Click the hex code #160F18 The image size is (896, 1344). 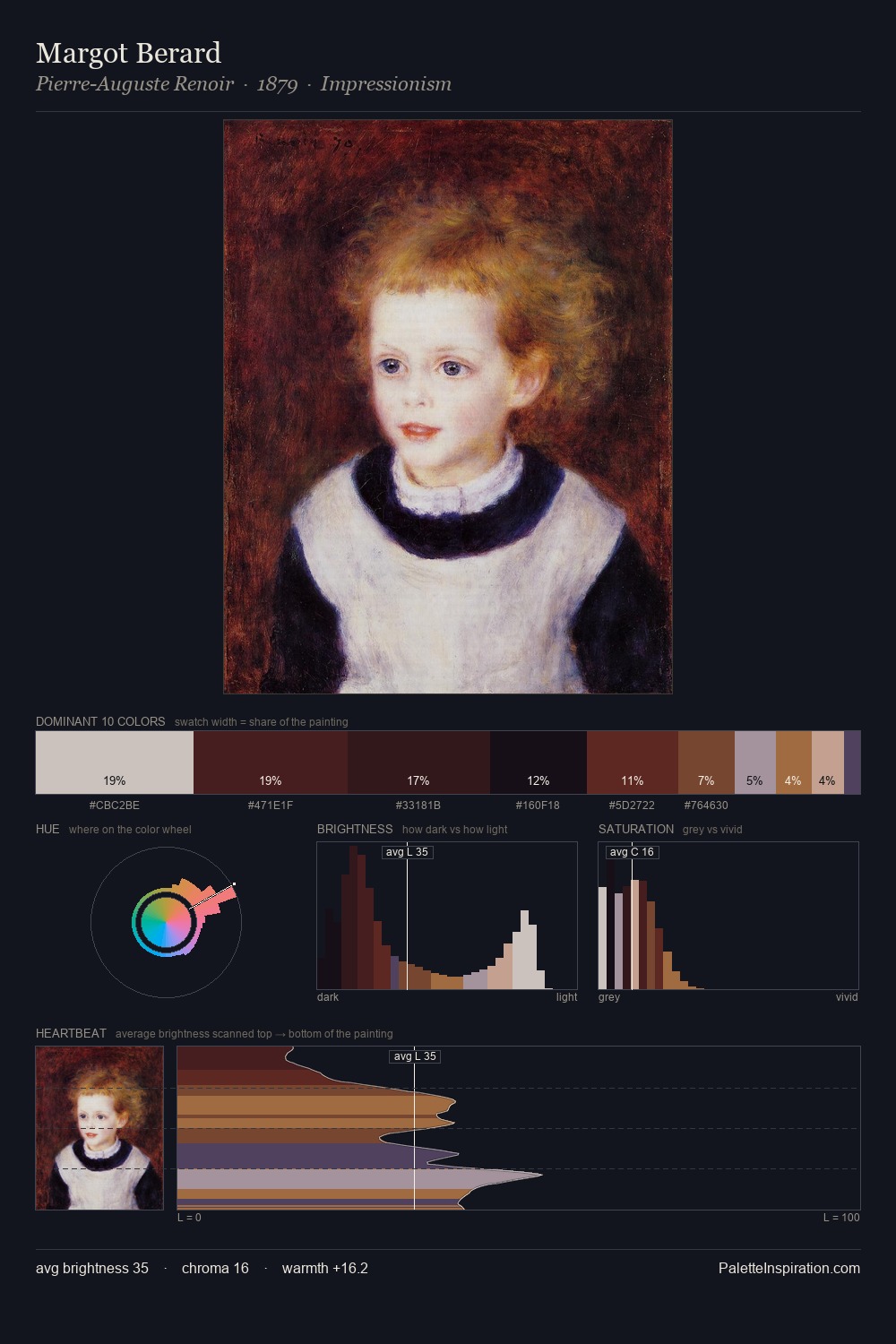point(538,806)
